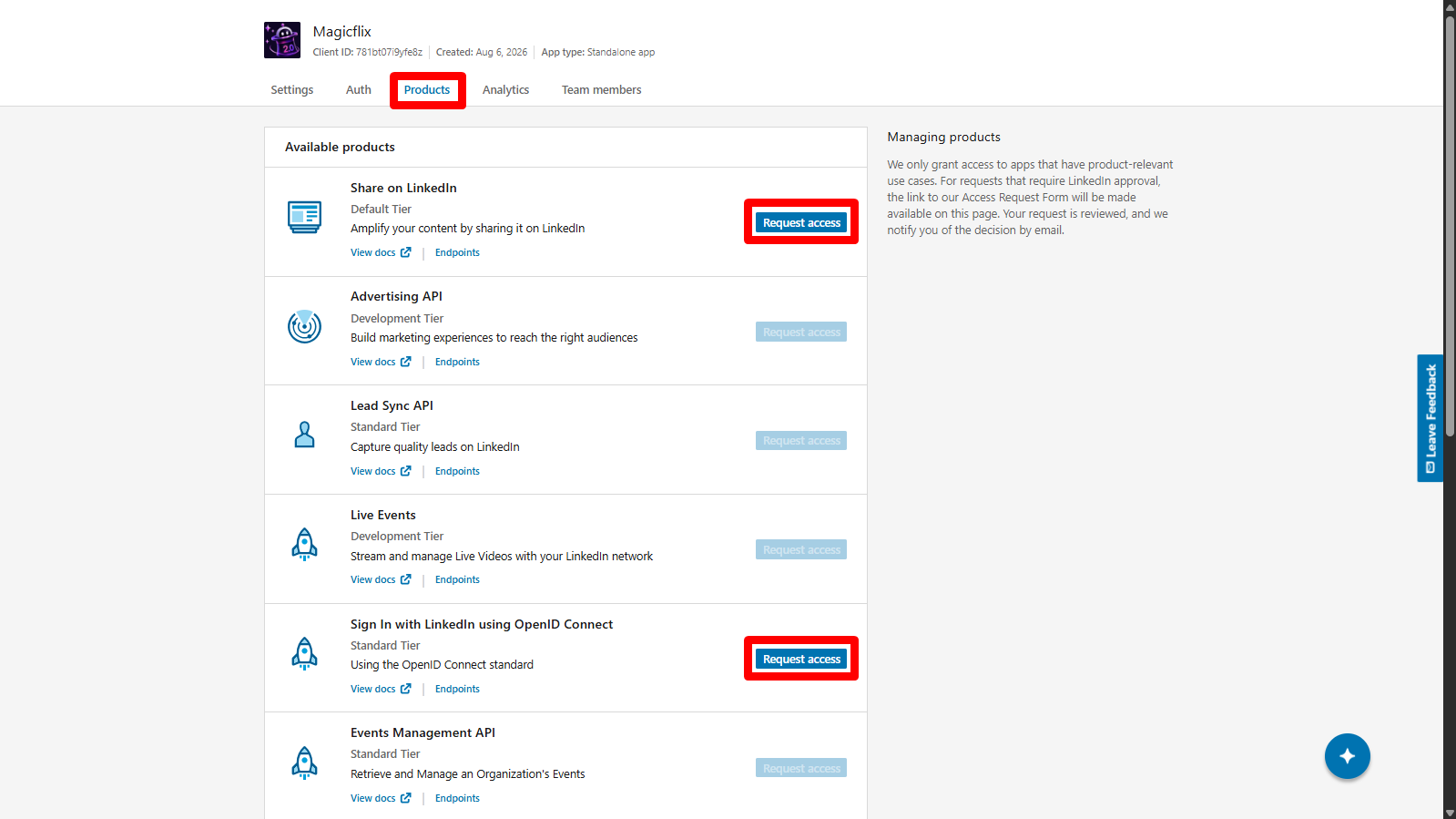Click the 'Live Events' product title

tap(383, 515)
